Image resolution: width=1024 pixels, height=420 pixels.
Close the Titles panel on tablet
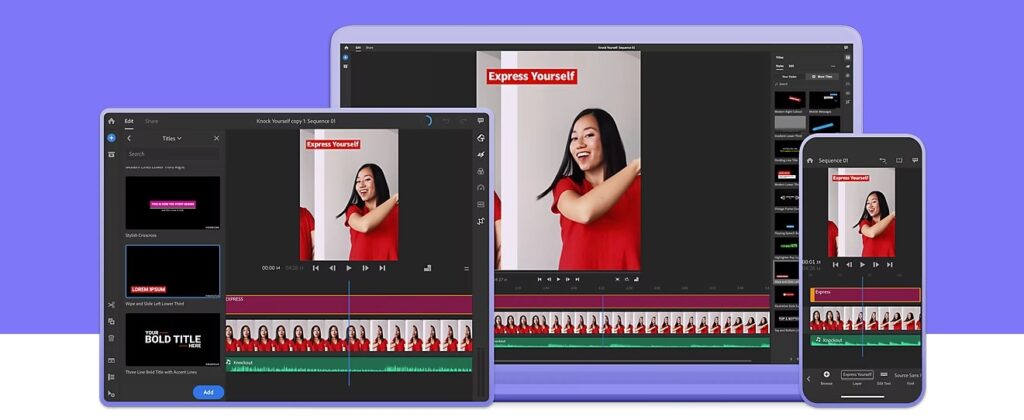pos(216,138)
